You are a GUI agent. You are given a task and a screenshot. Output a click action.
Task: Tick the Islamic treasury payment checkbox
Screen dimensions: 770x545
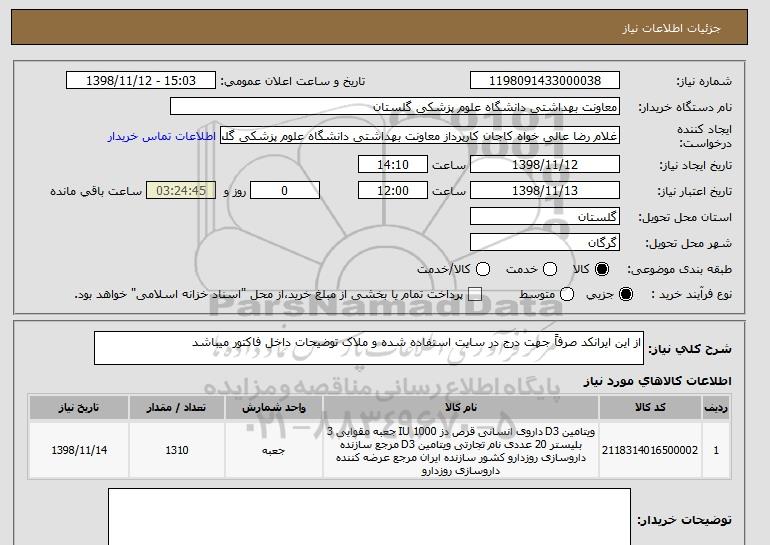(474, 294)
